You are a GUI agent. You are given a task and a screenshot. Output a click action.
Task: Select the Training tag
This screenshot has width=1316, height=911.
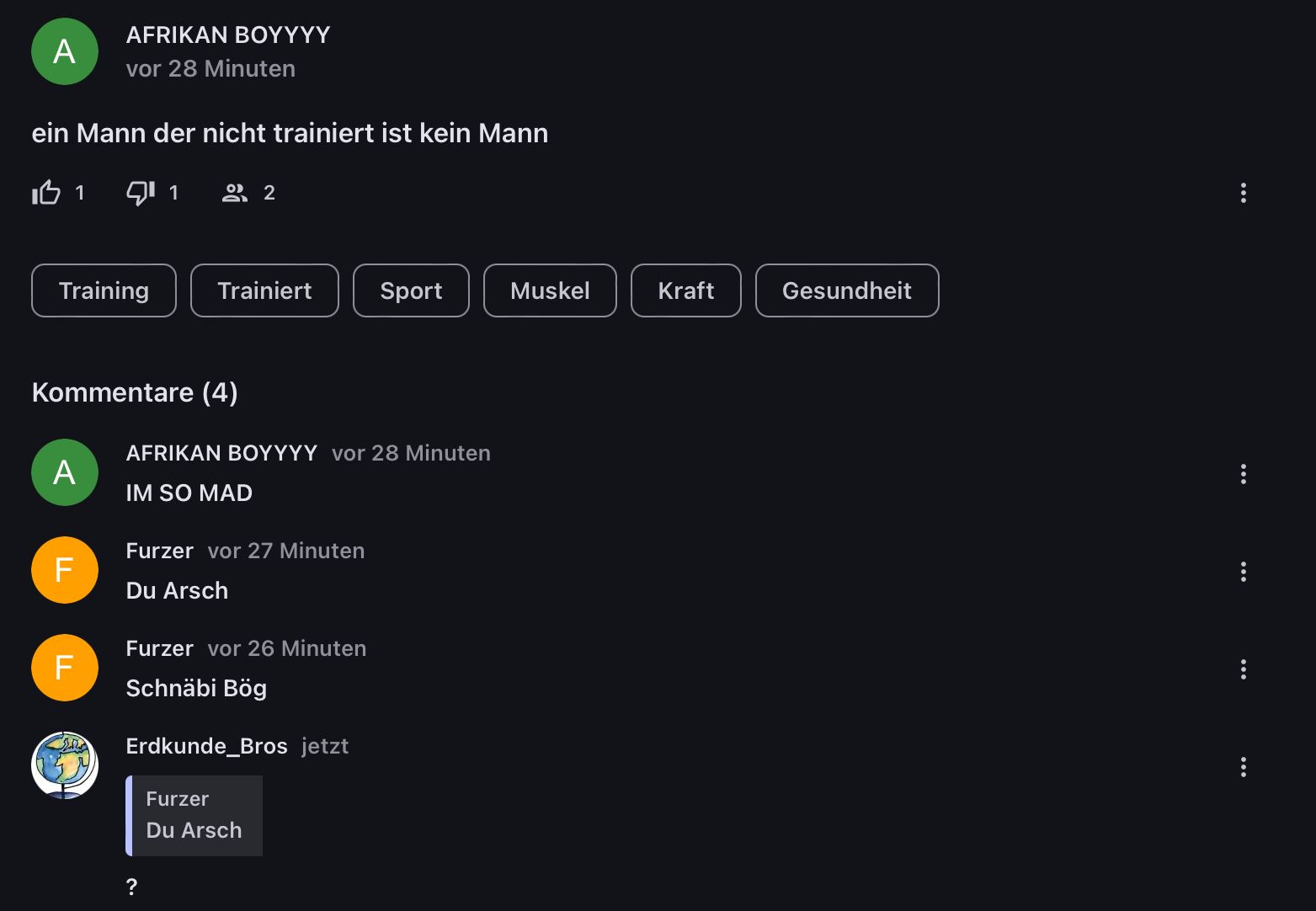coord(104,290)
